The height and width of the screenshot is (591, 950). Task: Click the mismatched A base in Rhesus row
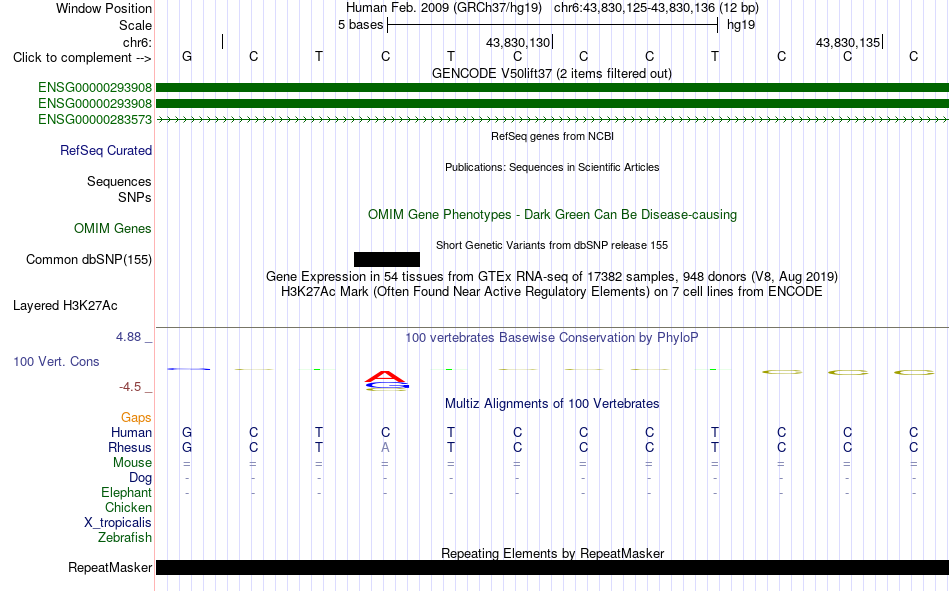385,447
